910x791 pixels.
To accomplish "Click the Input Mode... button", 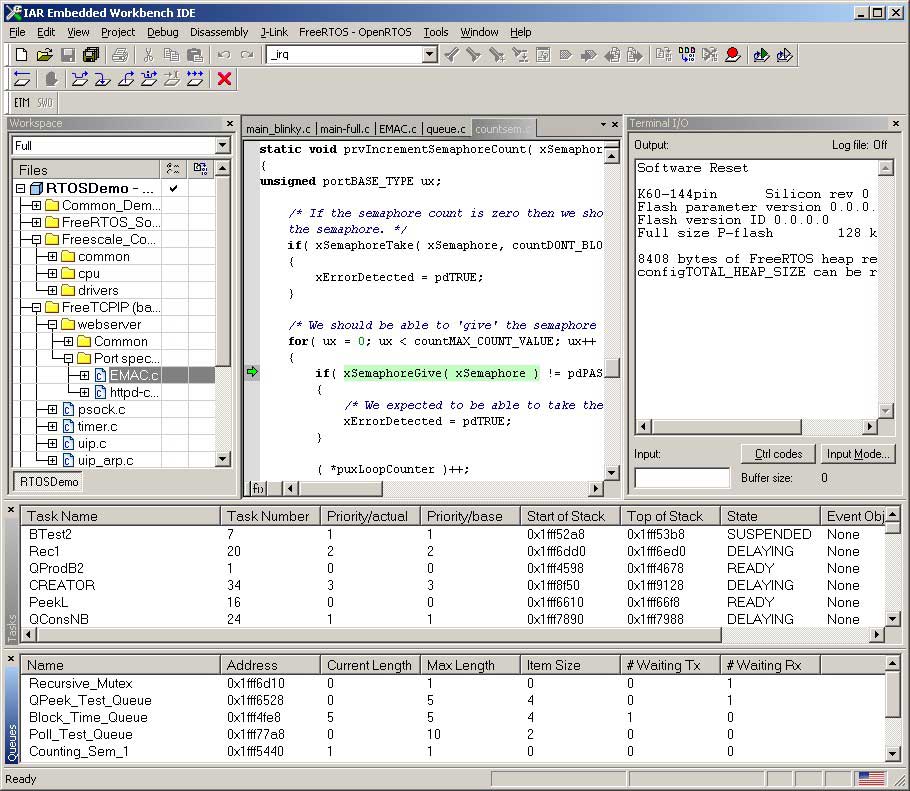I will 858,454.
